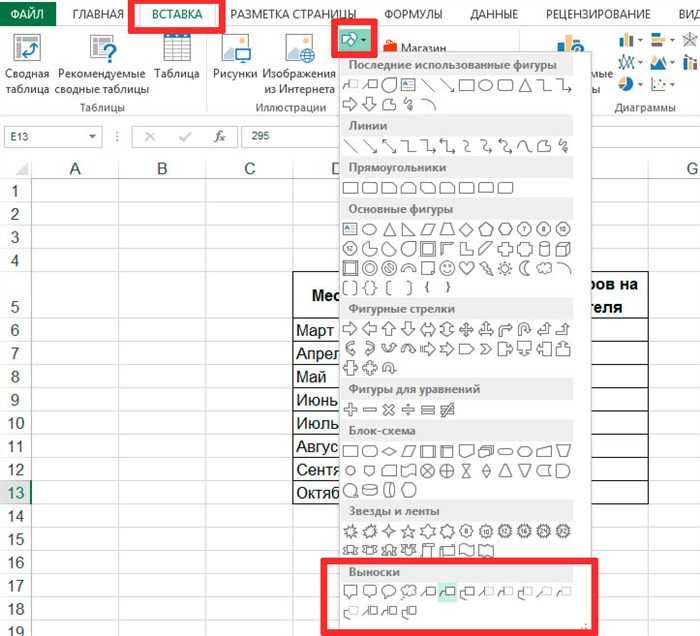The height and width of the screenshot is (636, 700).
Task: Click the enter checkmark in formula bar
Action: tap(185, 136)
